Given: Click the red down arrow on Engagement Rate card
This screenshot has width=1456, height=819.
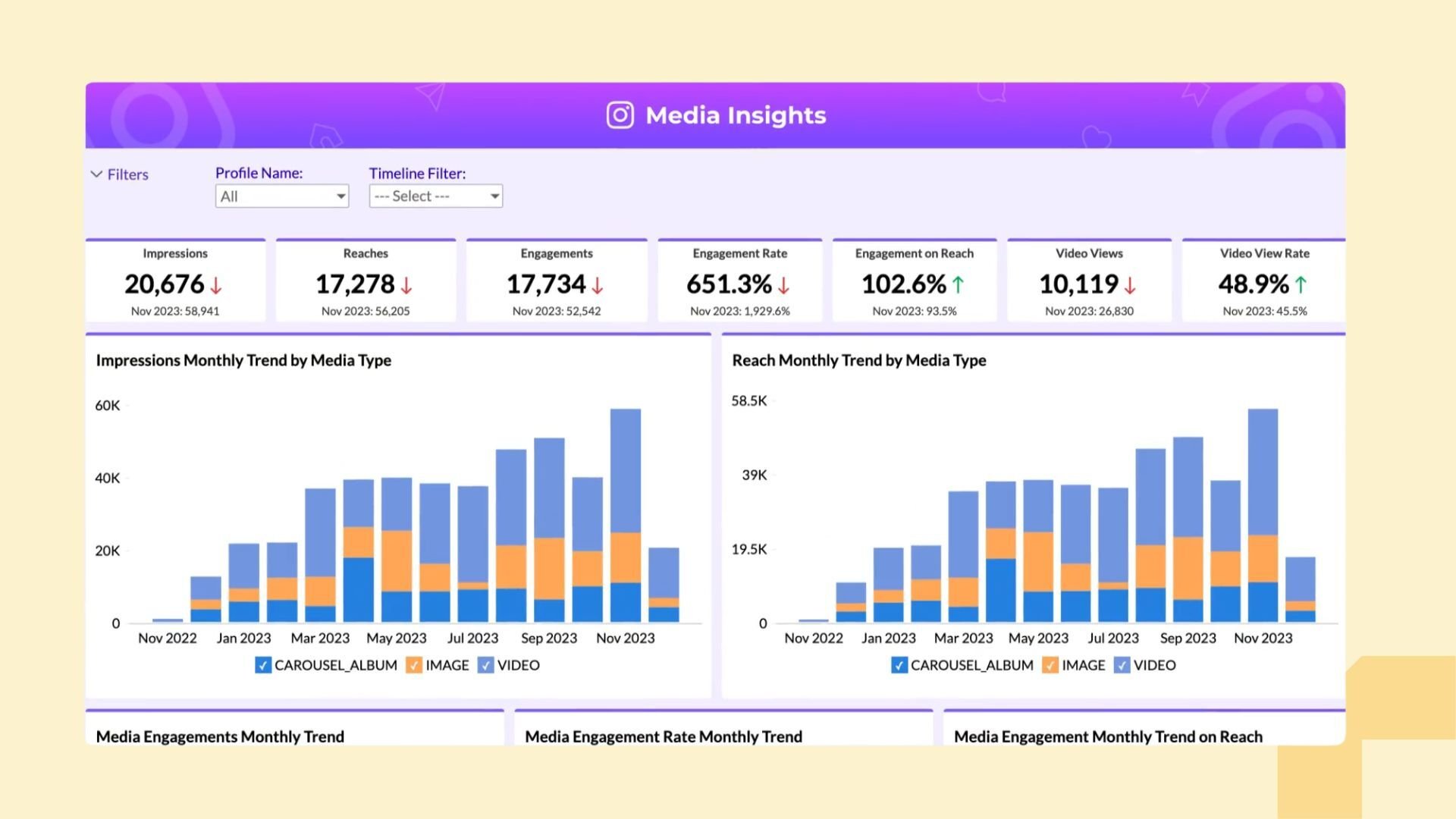Looking at the screenshot, I should (x=784, y=286).
